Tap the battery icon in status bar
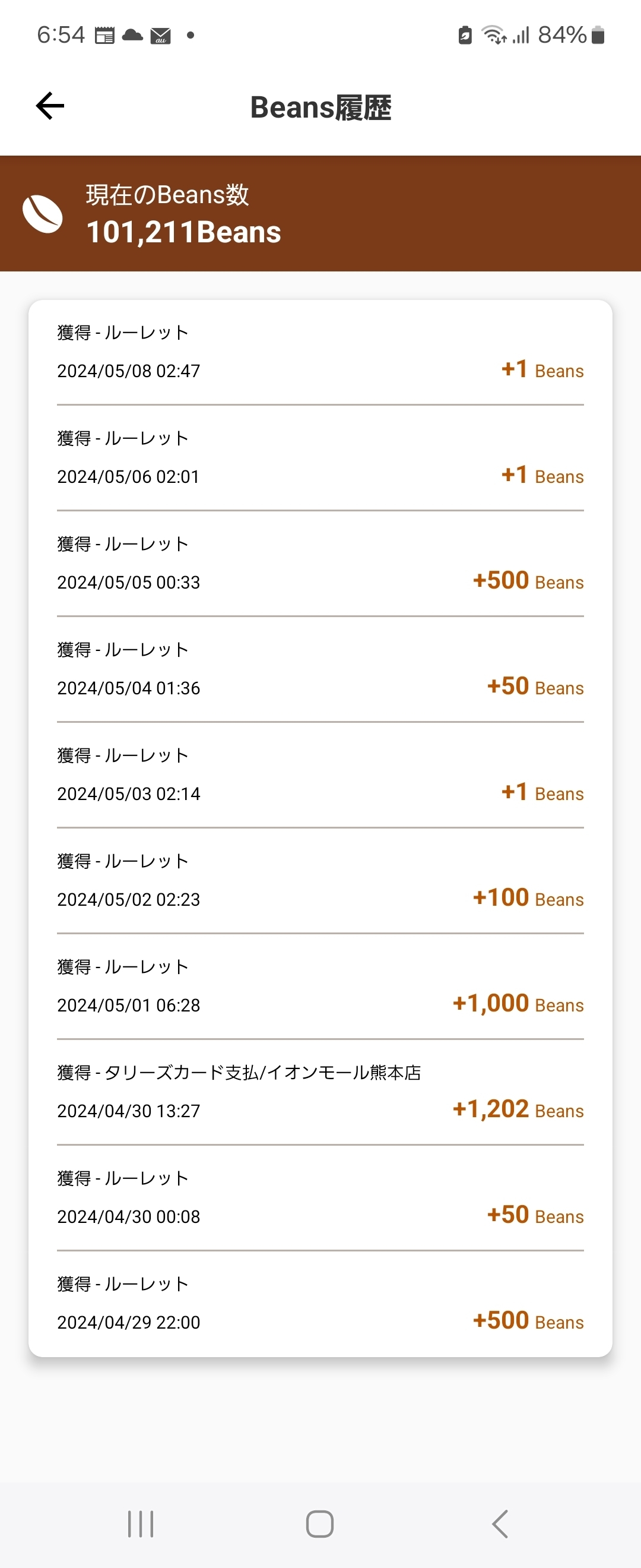Viewport: 641px width, 1568px height. click(x=598, y=35)
